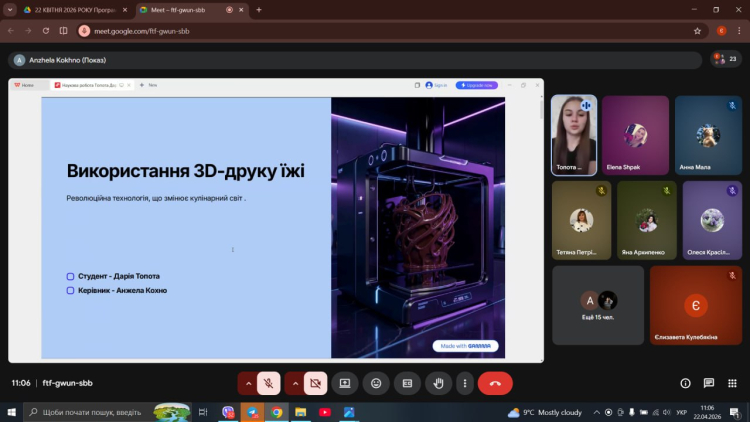Open the 'Ещё 15 чел.' participants tile

599,304
